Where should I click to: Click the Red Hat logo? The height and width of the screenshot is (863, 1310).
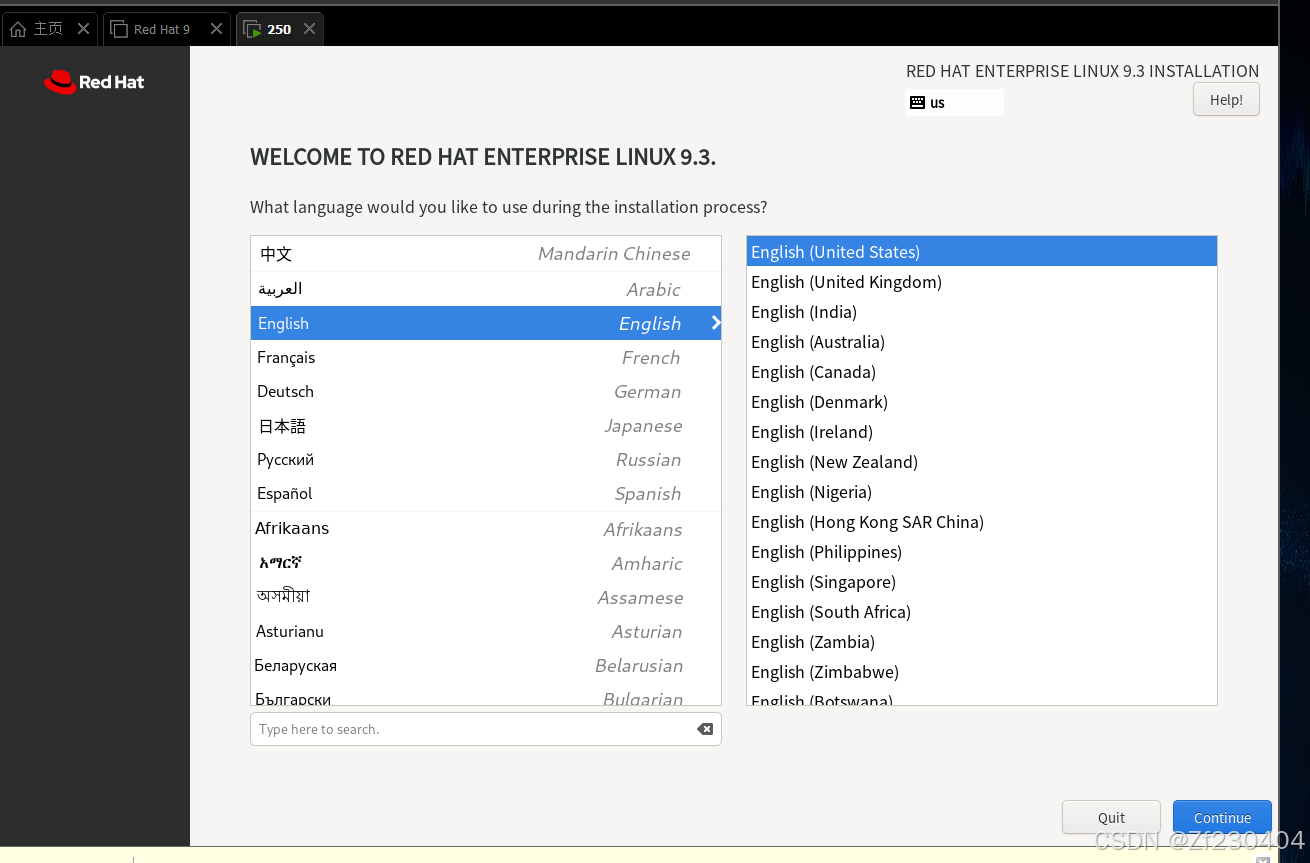pos(94,82)
